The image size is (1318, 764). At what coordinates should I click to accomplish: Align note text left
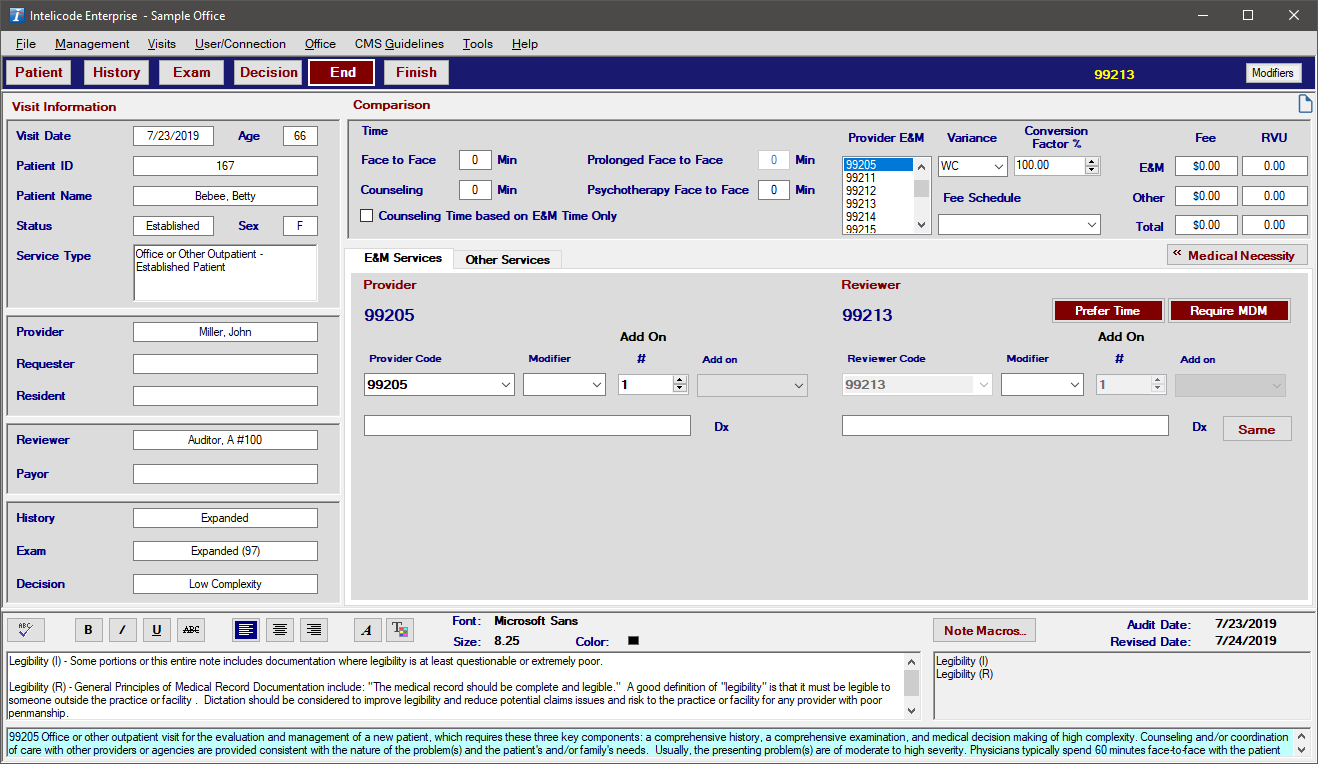click(246, 629)
